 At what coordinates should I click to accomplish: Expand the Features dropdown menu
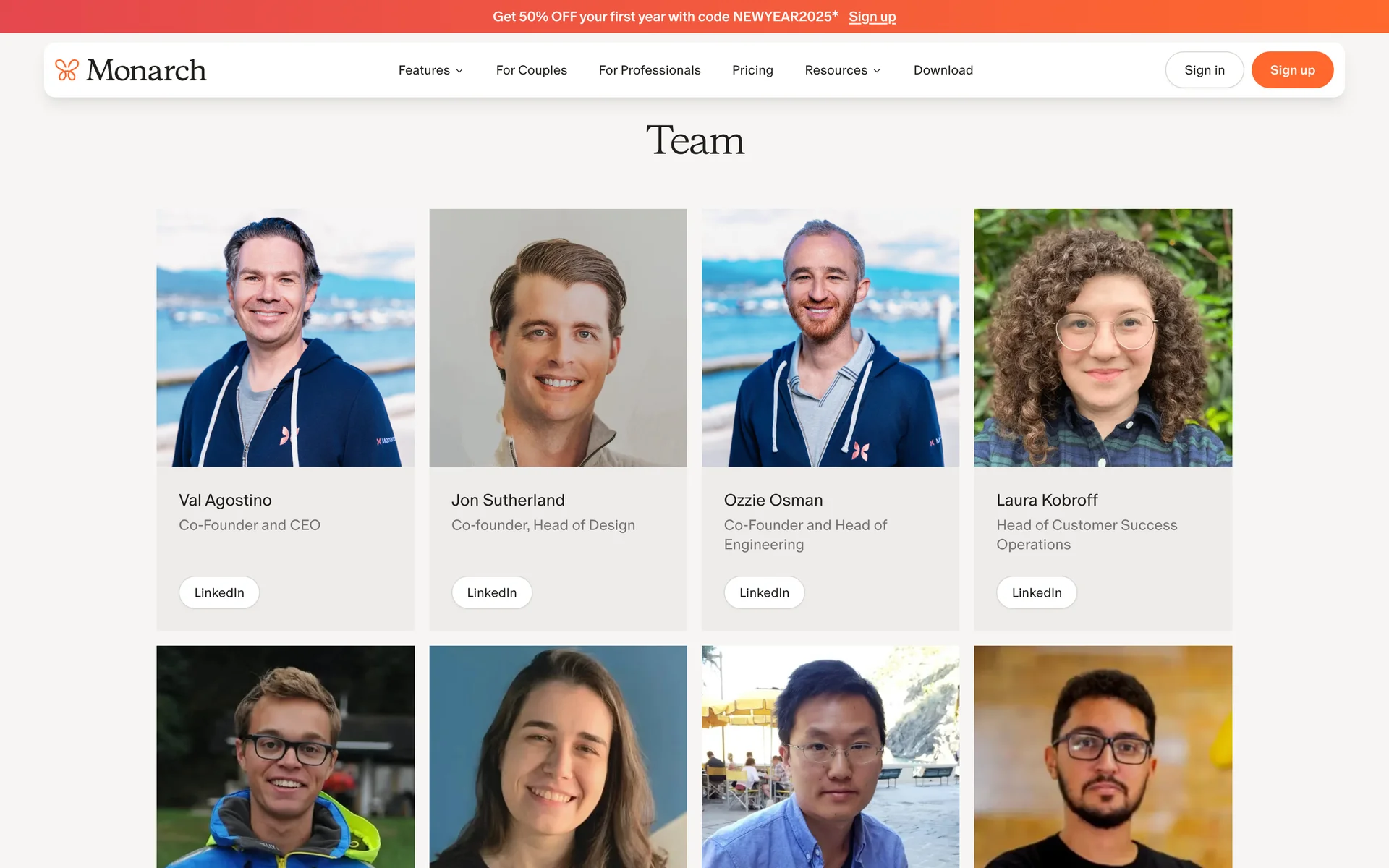430,70
